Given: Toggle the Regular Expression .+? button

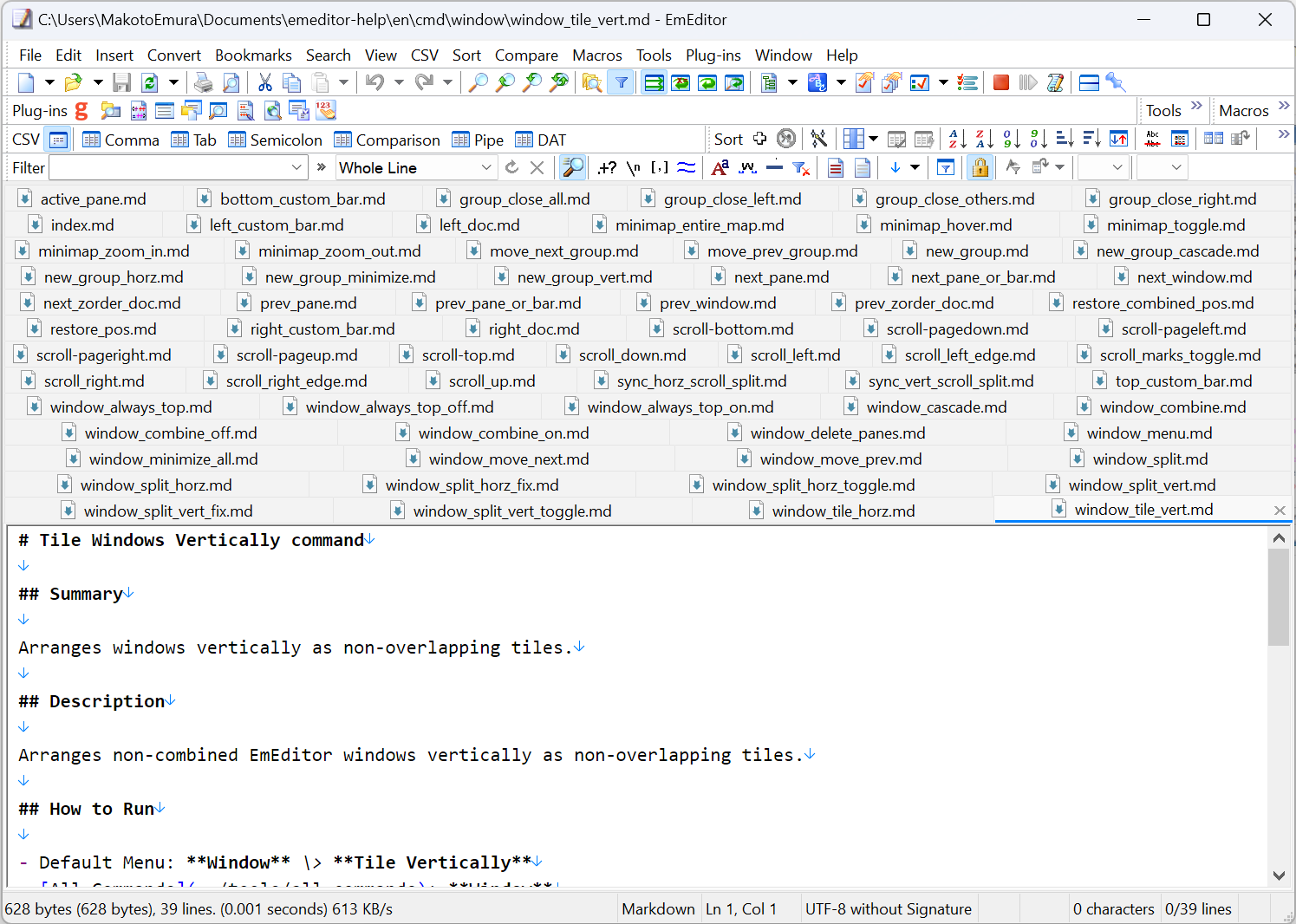Looking at the screenshot, I should click(x=607, y=167).
